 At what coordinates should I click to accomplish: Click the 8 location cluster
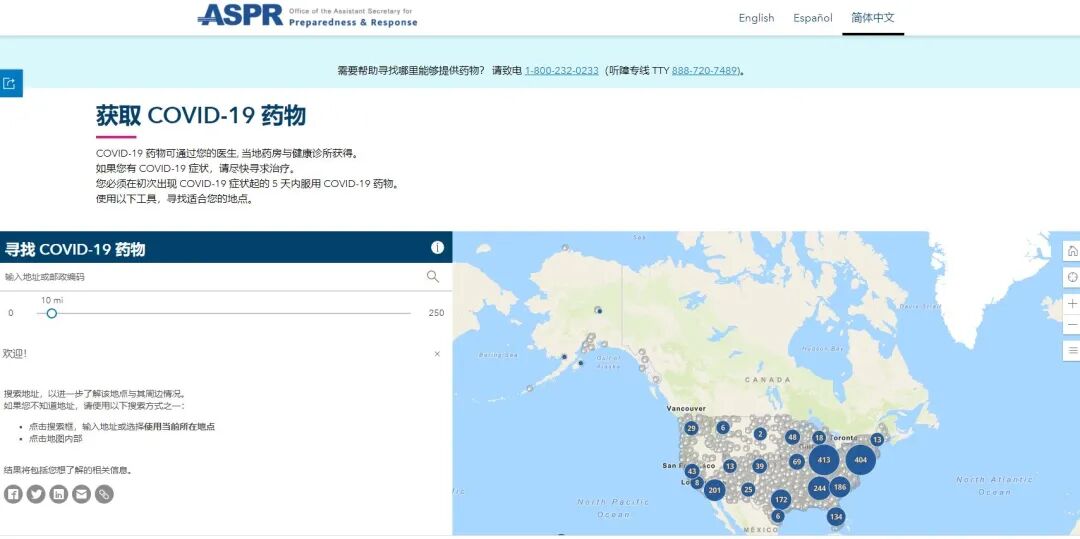[x=697, y=483]
